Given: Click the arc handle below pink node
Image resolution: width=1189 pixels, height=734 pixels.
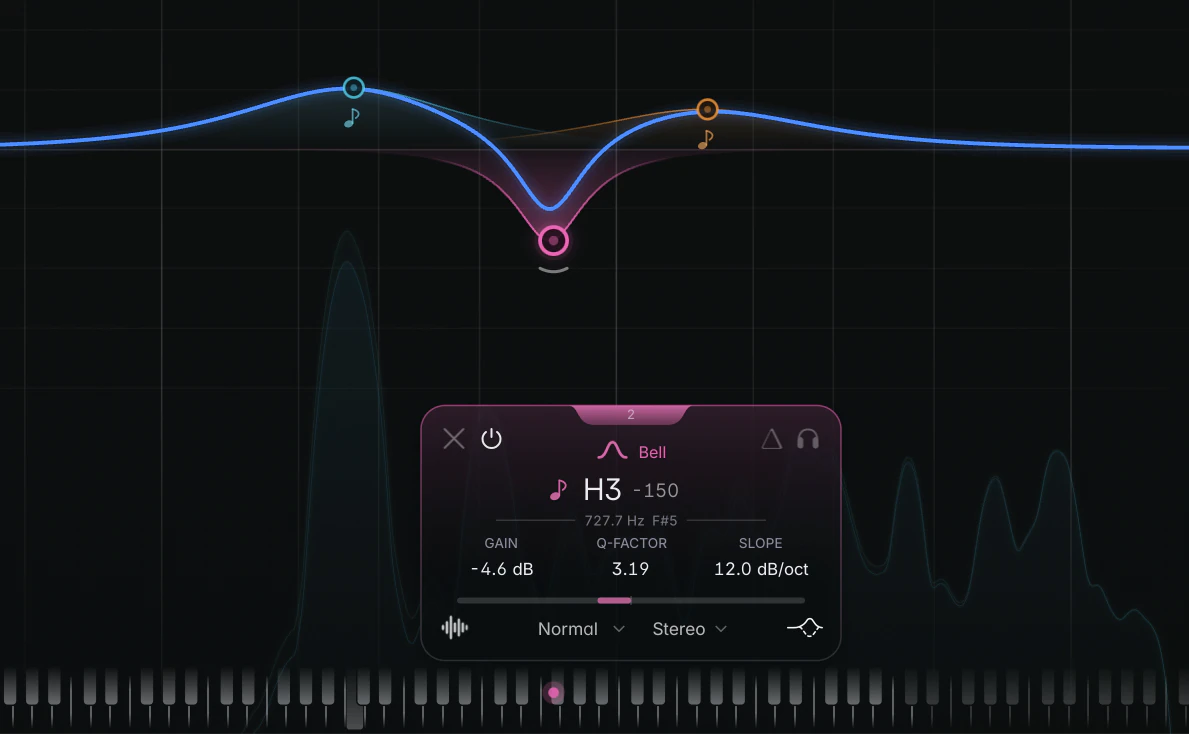Looking at the screenshot, I should coord(554,269).
